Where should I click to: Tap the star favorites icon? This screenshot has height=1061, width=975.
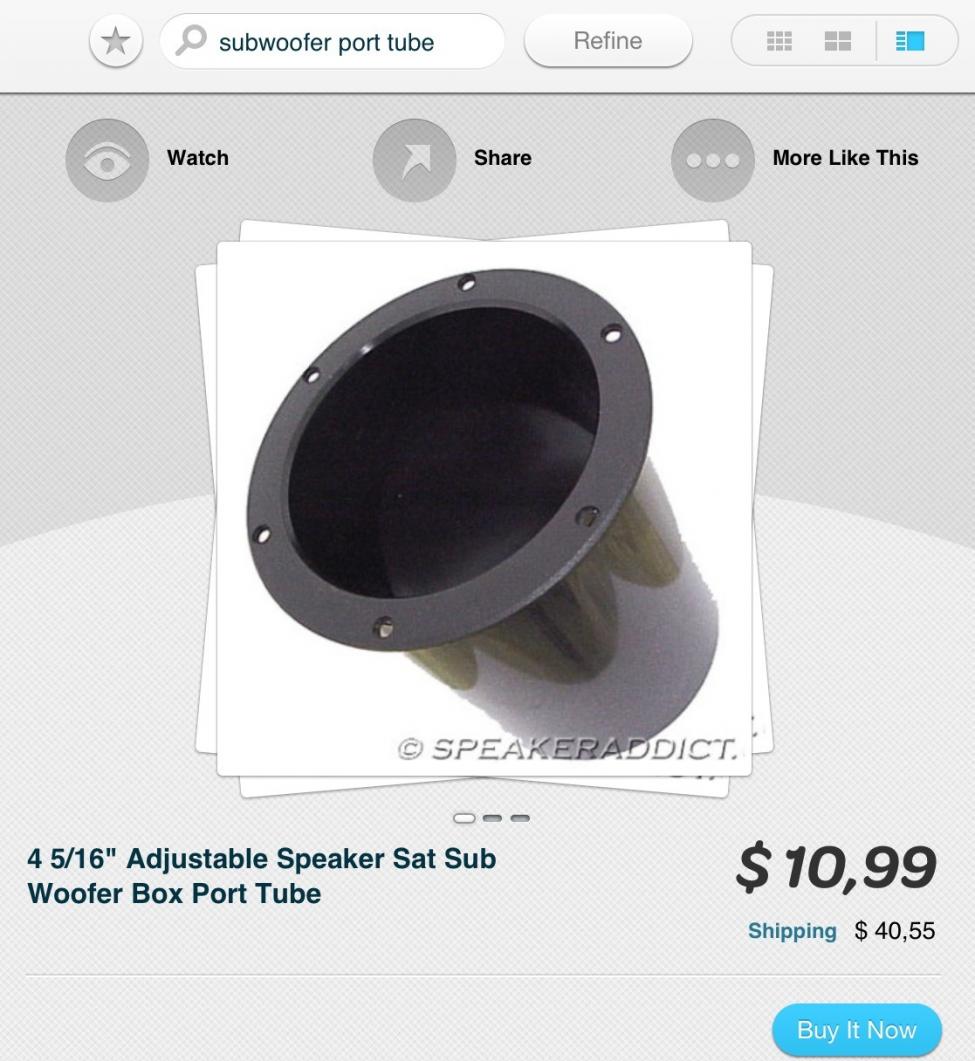116,41
